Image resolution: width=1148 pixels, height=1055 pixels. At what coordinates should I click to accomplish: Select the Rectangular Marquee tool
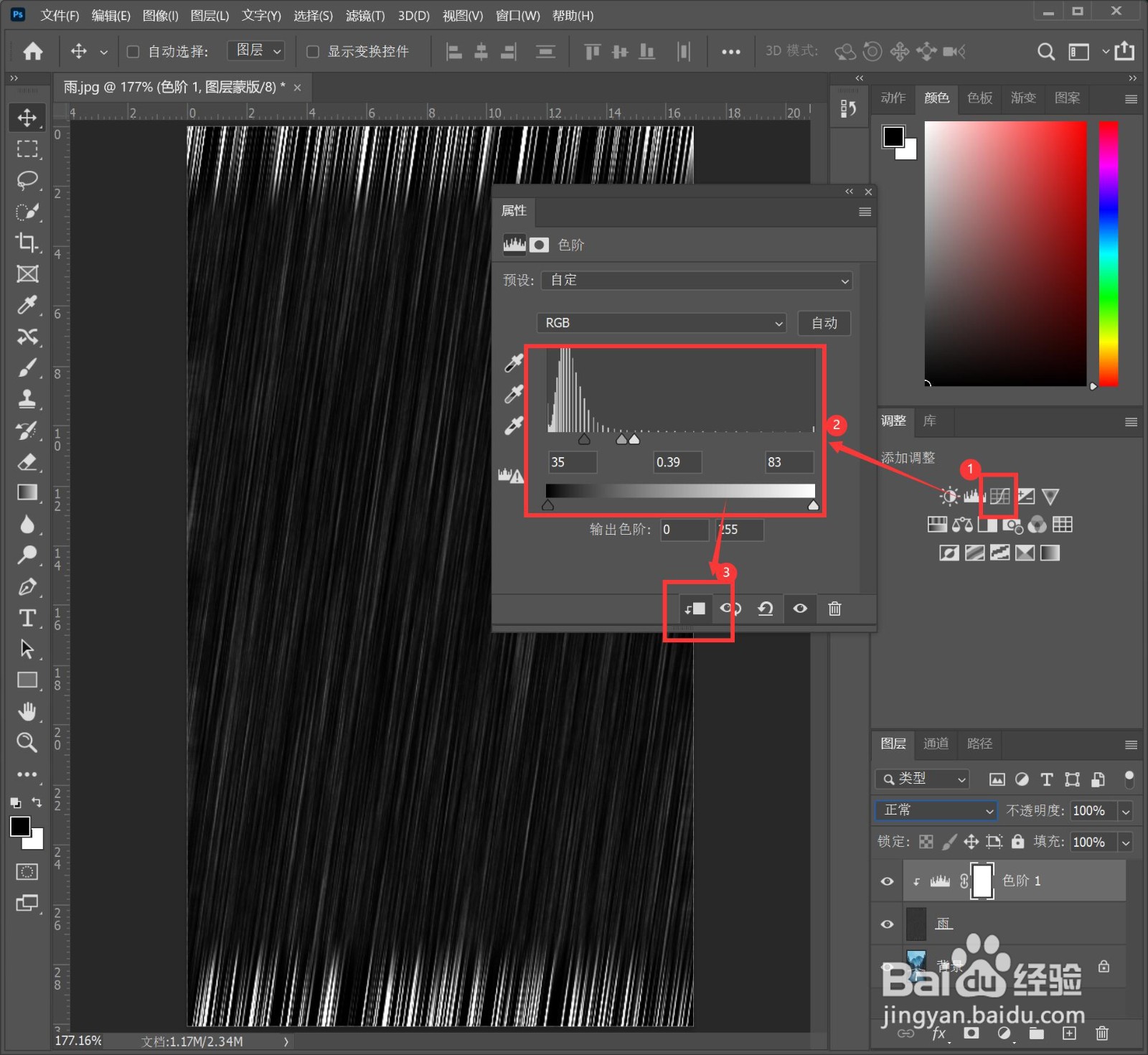[27, 149]
